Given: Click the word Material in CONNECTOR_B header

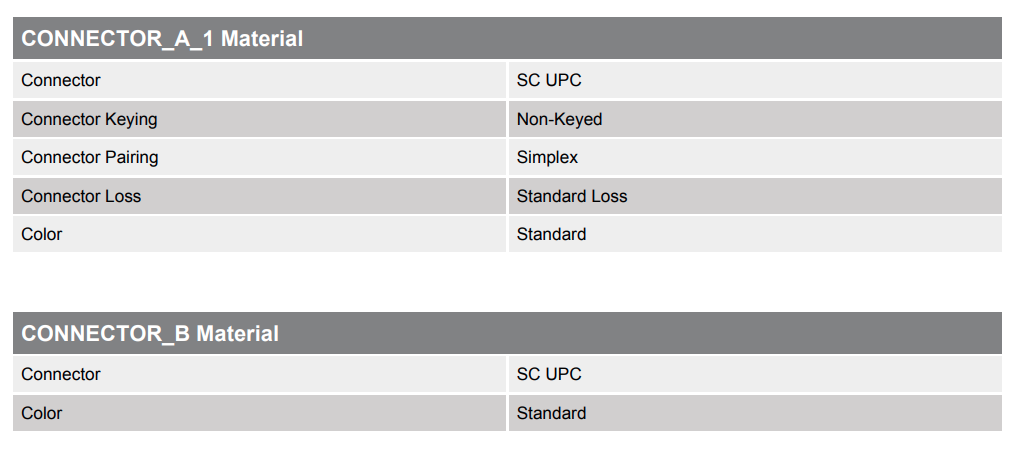Looking at the screenshot, I should click(x=237, y=333).
